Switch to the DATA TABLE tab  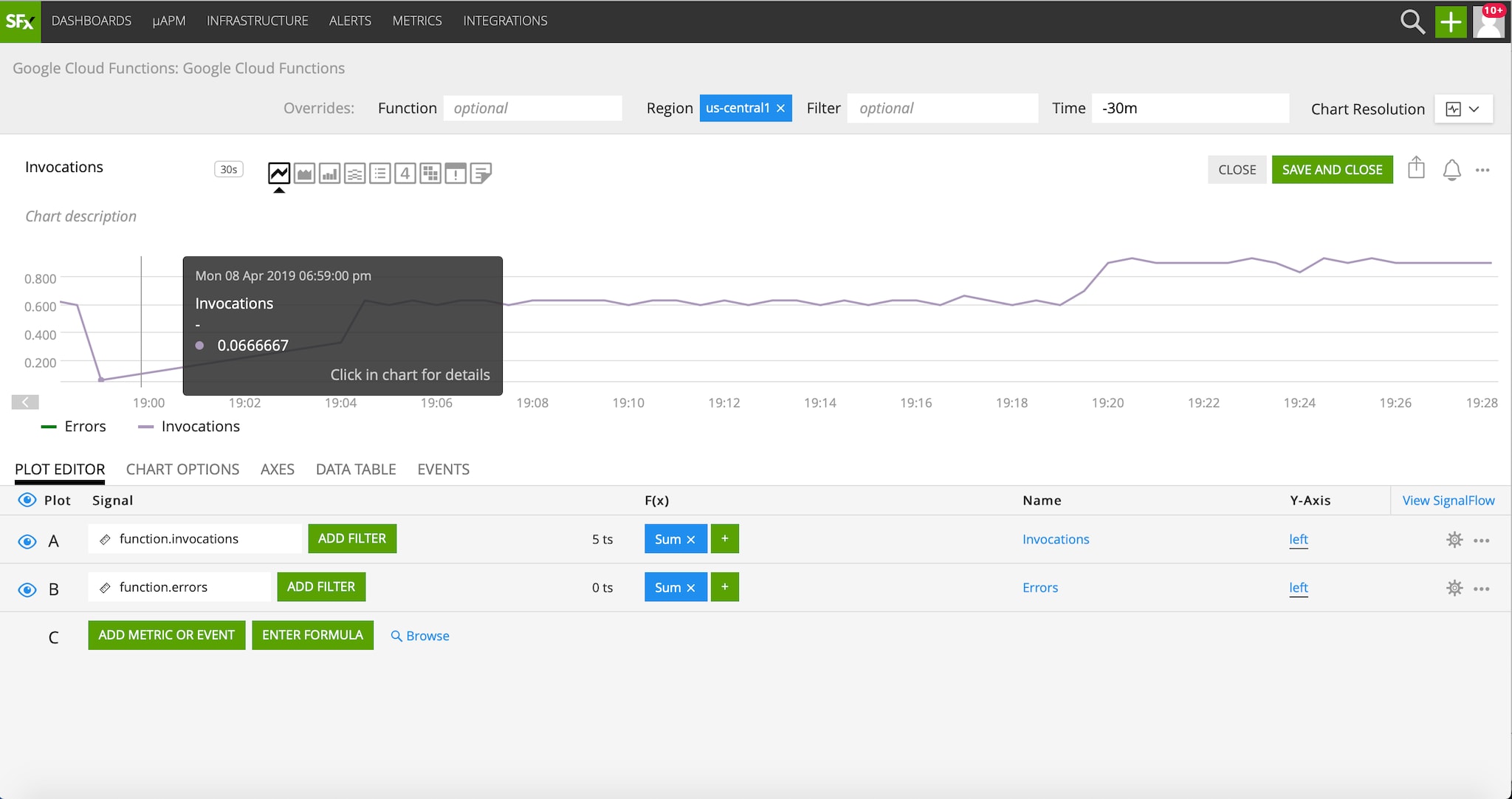[356, 470]
